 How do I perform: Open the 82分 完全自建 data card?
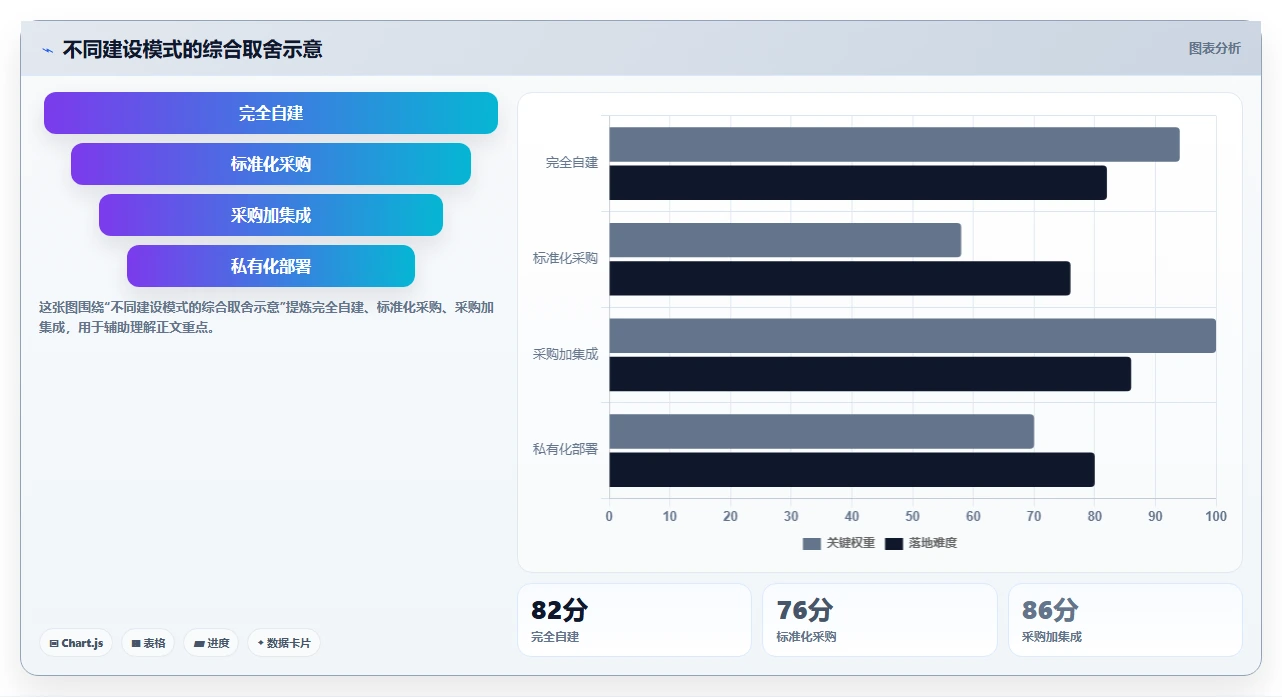tap(634, 620)
